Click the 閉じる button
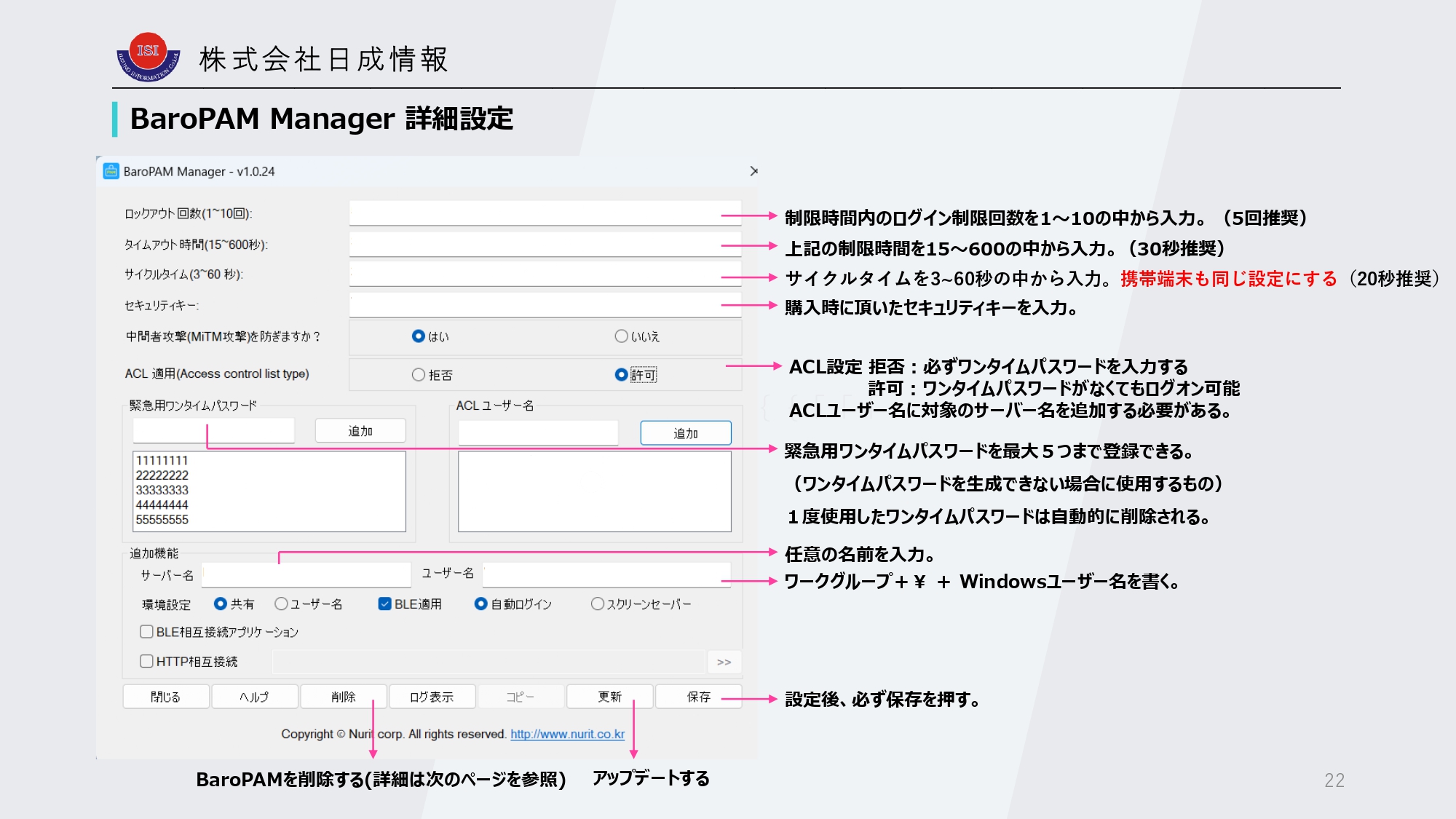 [165, 697]
